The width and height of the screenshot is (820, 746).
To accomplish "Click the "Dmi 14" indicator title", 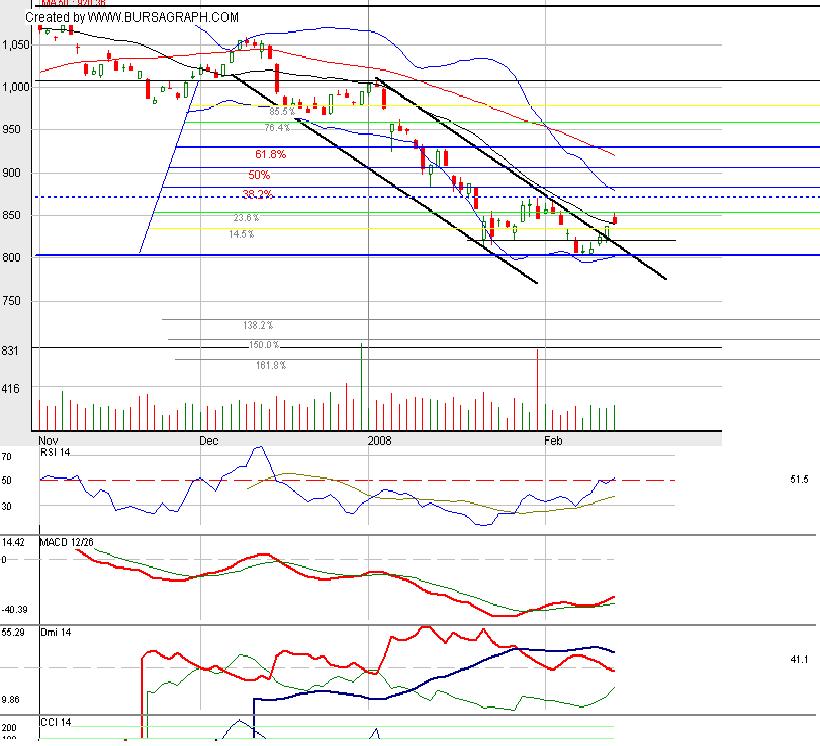I will [56, 632].
